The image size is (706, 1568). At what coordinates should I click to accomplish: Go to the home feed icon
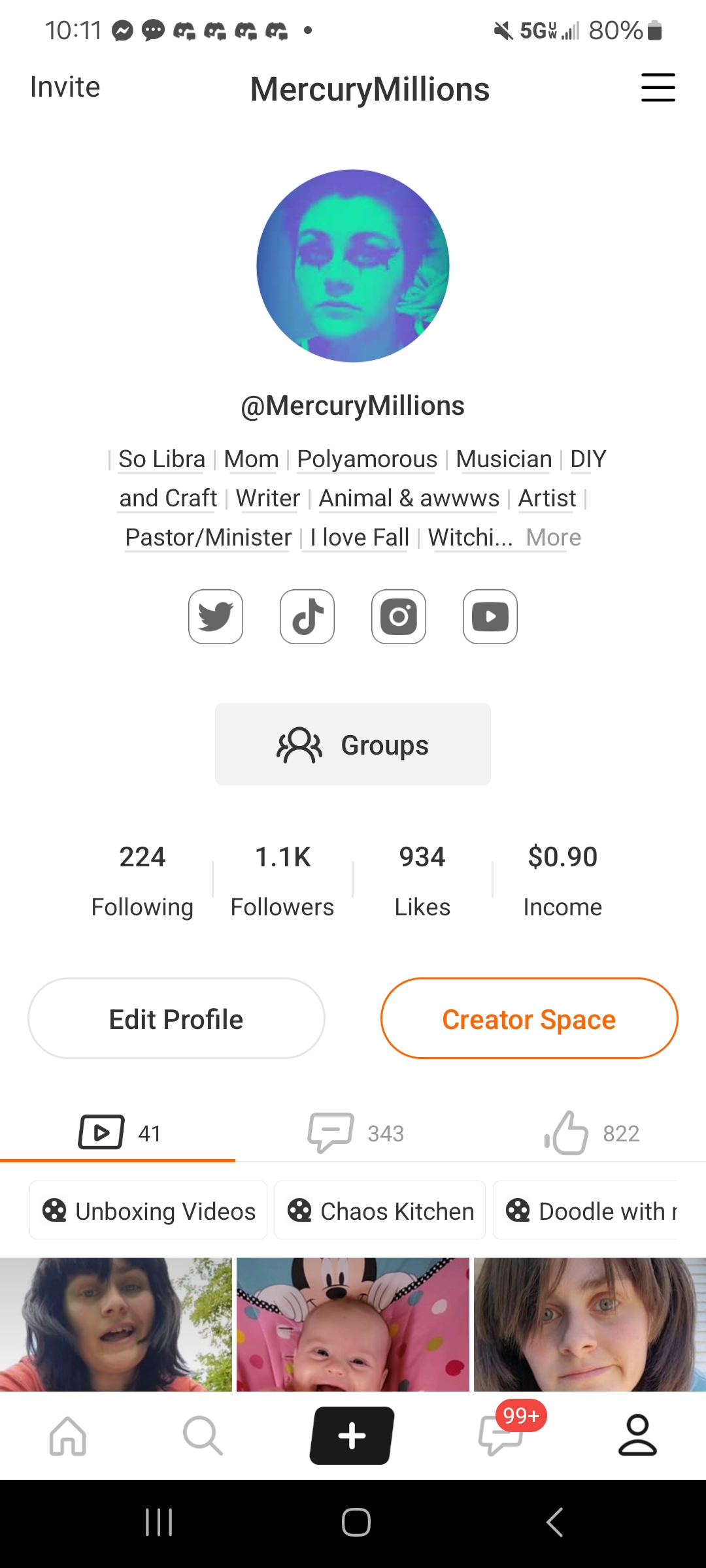pyautogui.click(x=68, y=1435)
